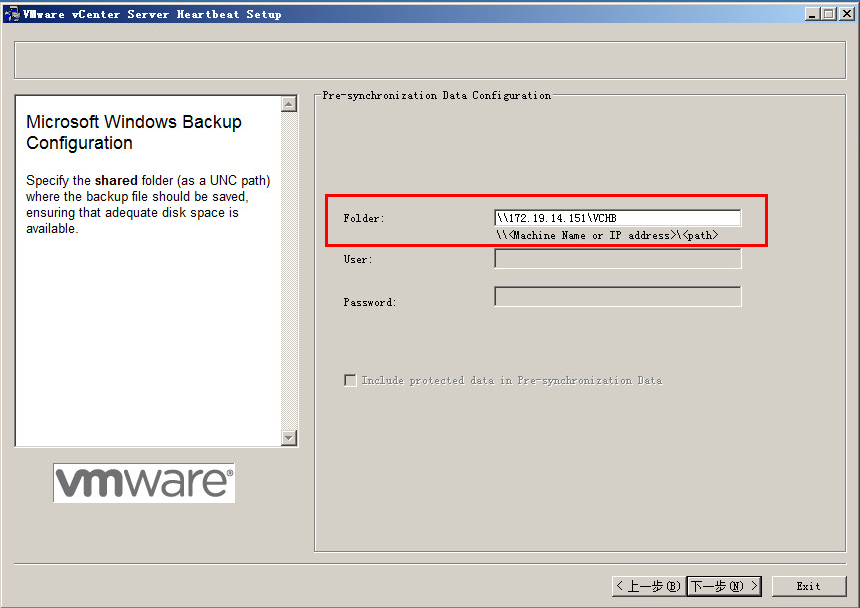Click the help panel vertical scrollbar track
Screen dimensions: 860x608
pyautogui.click(x=289, y=271)
